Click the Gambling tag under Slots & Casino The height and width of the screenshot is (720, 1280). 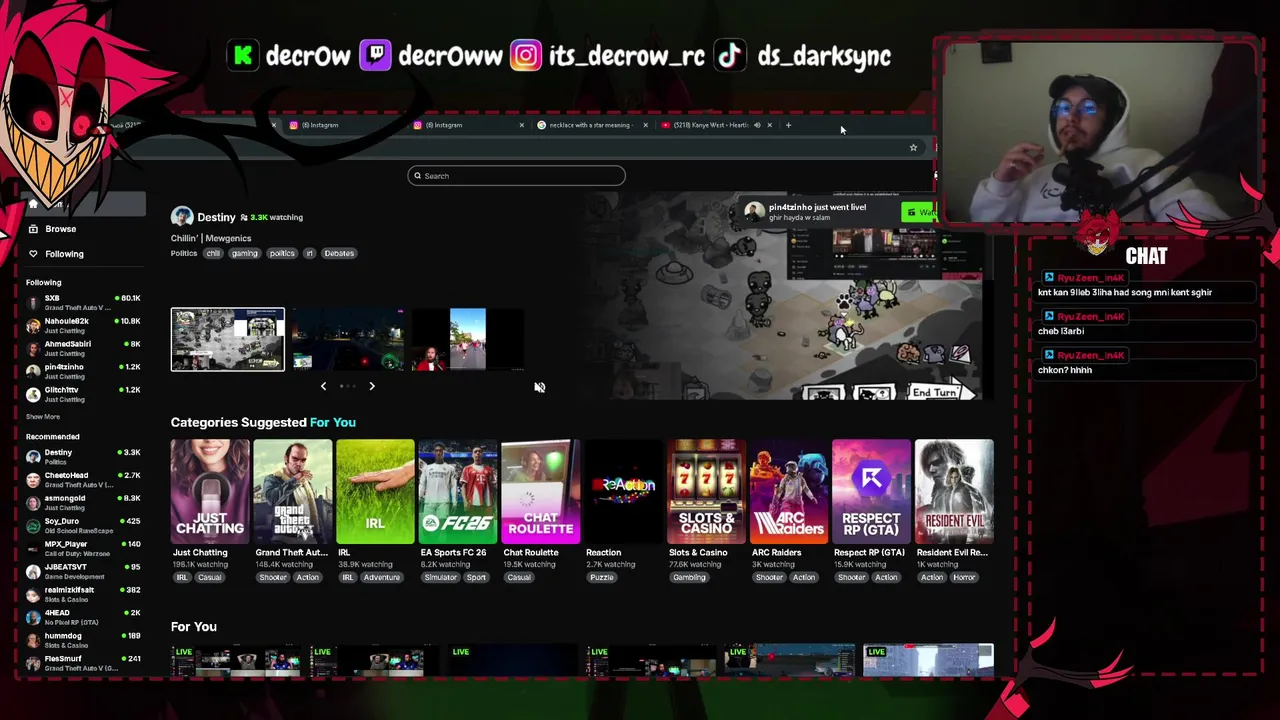(x=689, y=577)
